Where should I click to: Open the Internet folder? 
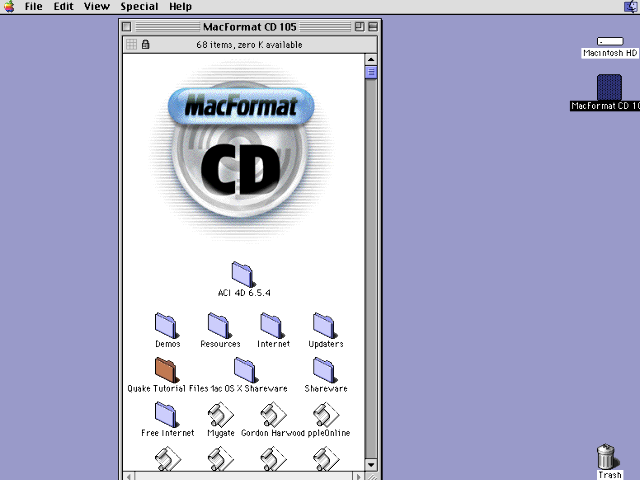272,326
